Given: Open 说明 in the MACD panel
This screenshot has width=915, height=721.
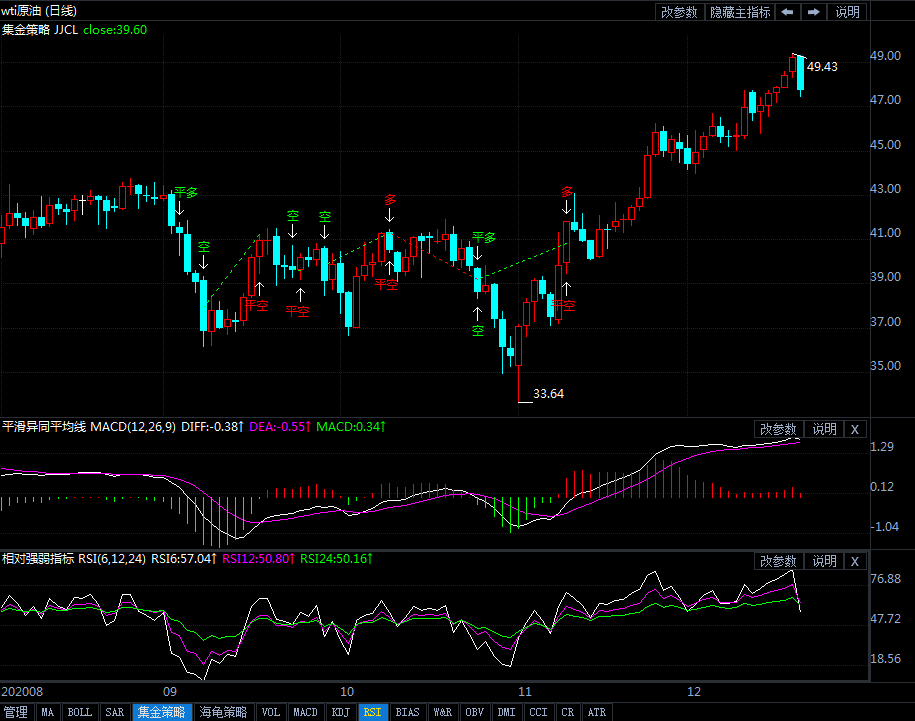Looking at the screenshot, I should (824, 429).
